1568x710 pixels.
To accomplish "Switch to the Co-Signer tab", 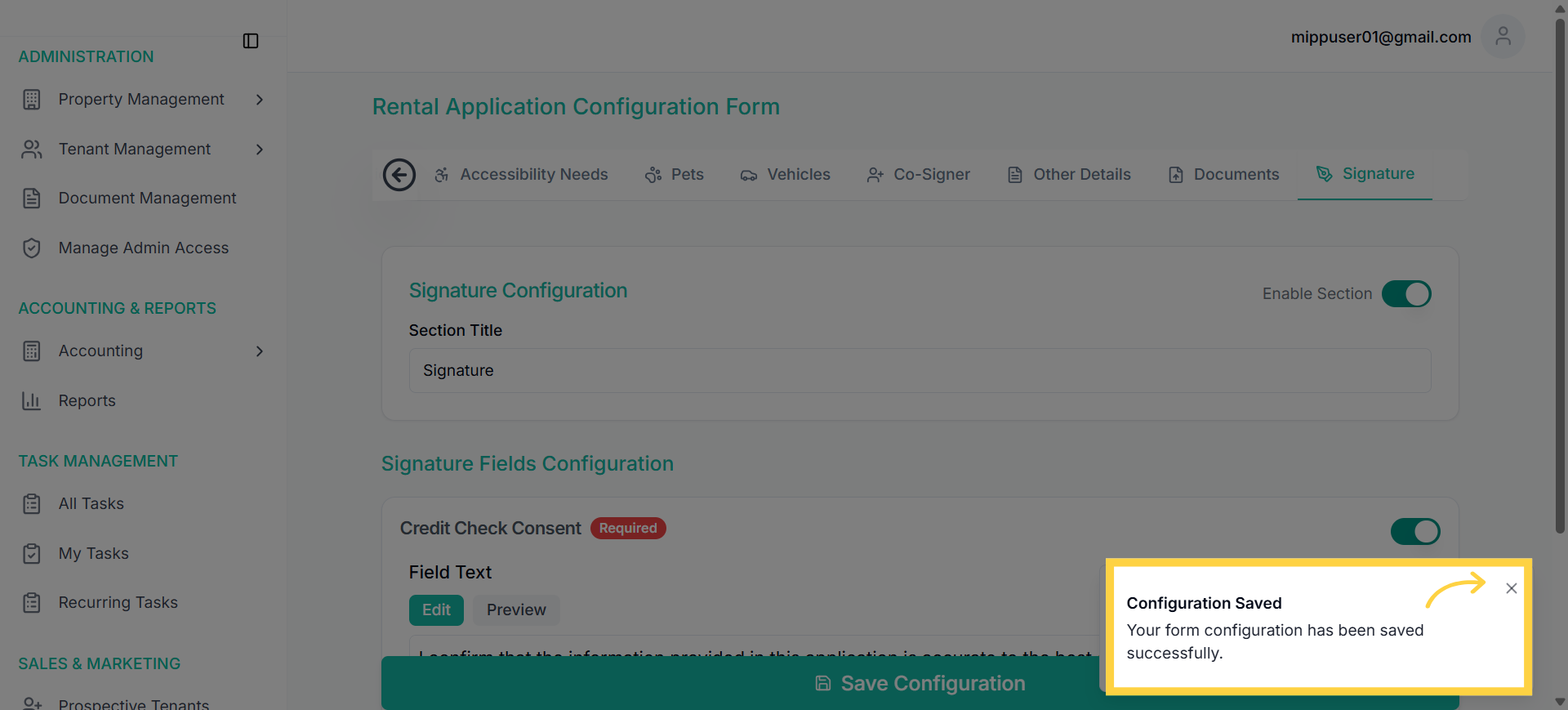I will 919,175.
